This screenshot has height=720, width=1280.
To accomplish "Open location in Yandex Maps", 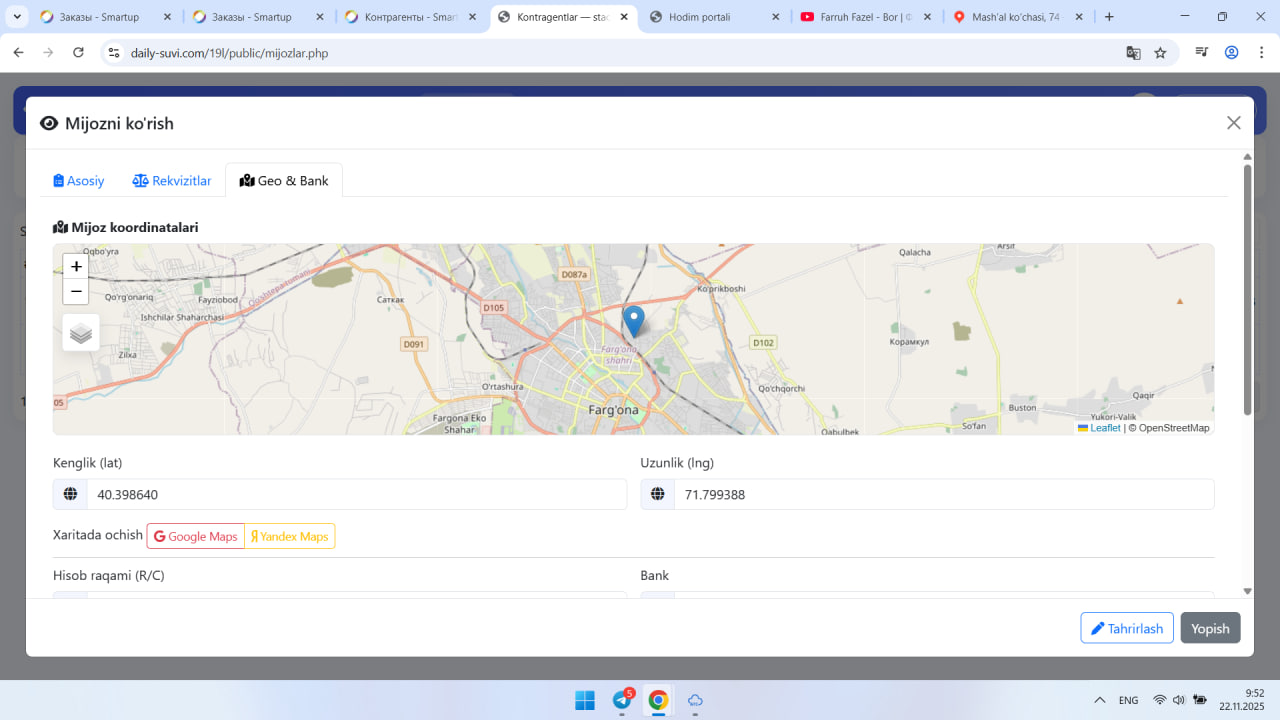I will coord(289,536).
